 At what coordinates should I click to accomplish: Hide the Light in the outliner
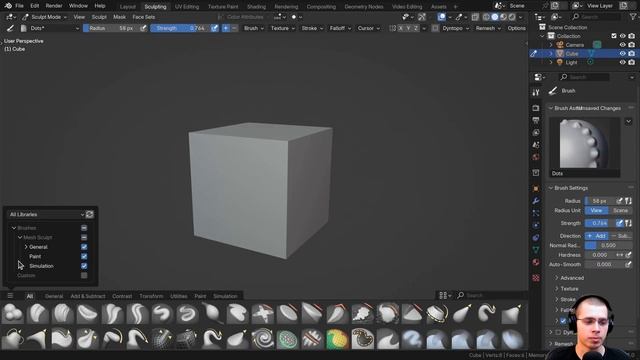622,62
